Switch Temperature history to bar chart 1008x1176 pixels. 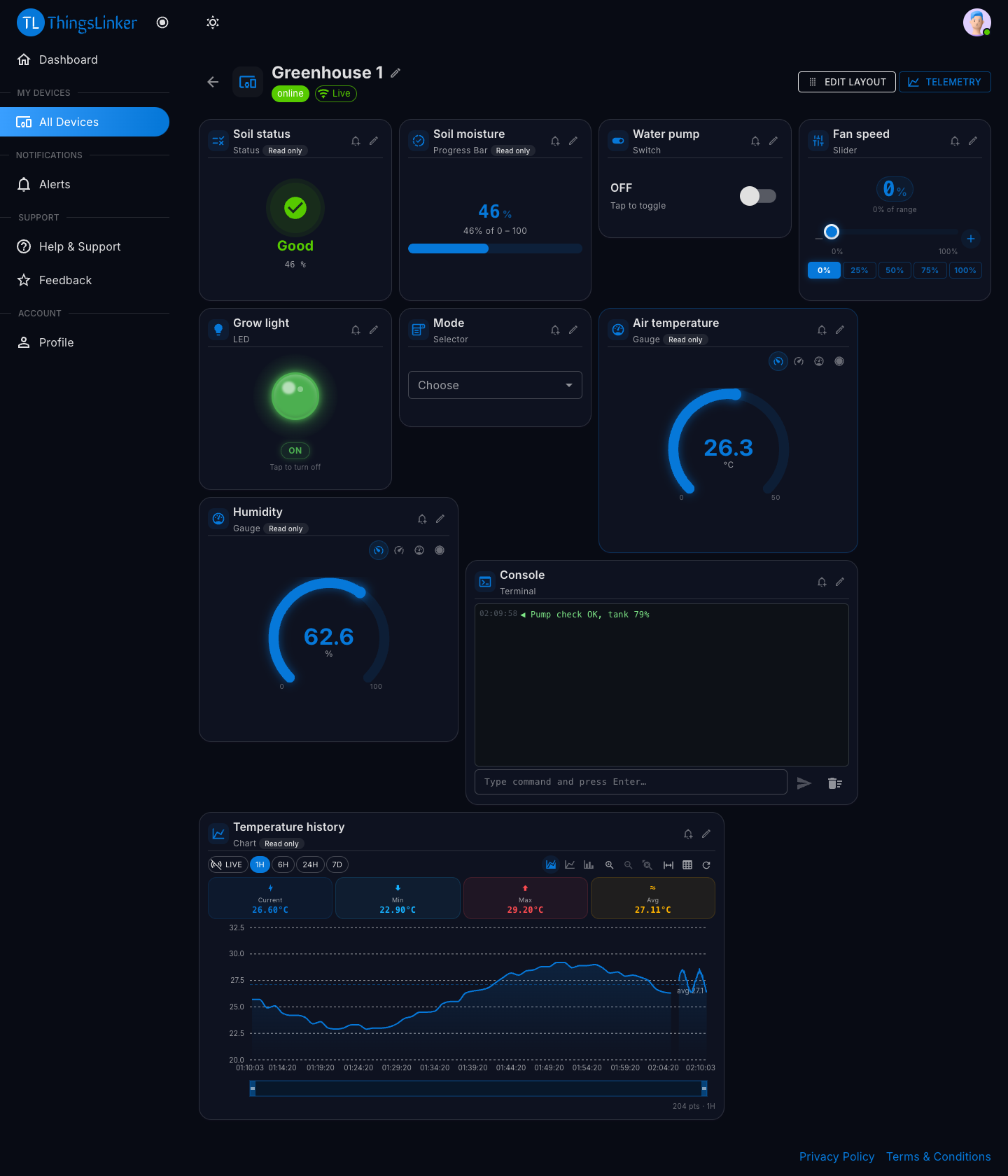(x=589, y=865)
